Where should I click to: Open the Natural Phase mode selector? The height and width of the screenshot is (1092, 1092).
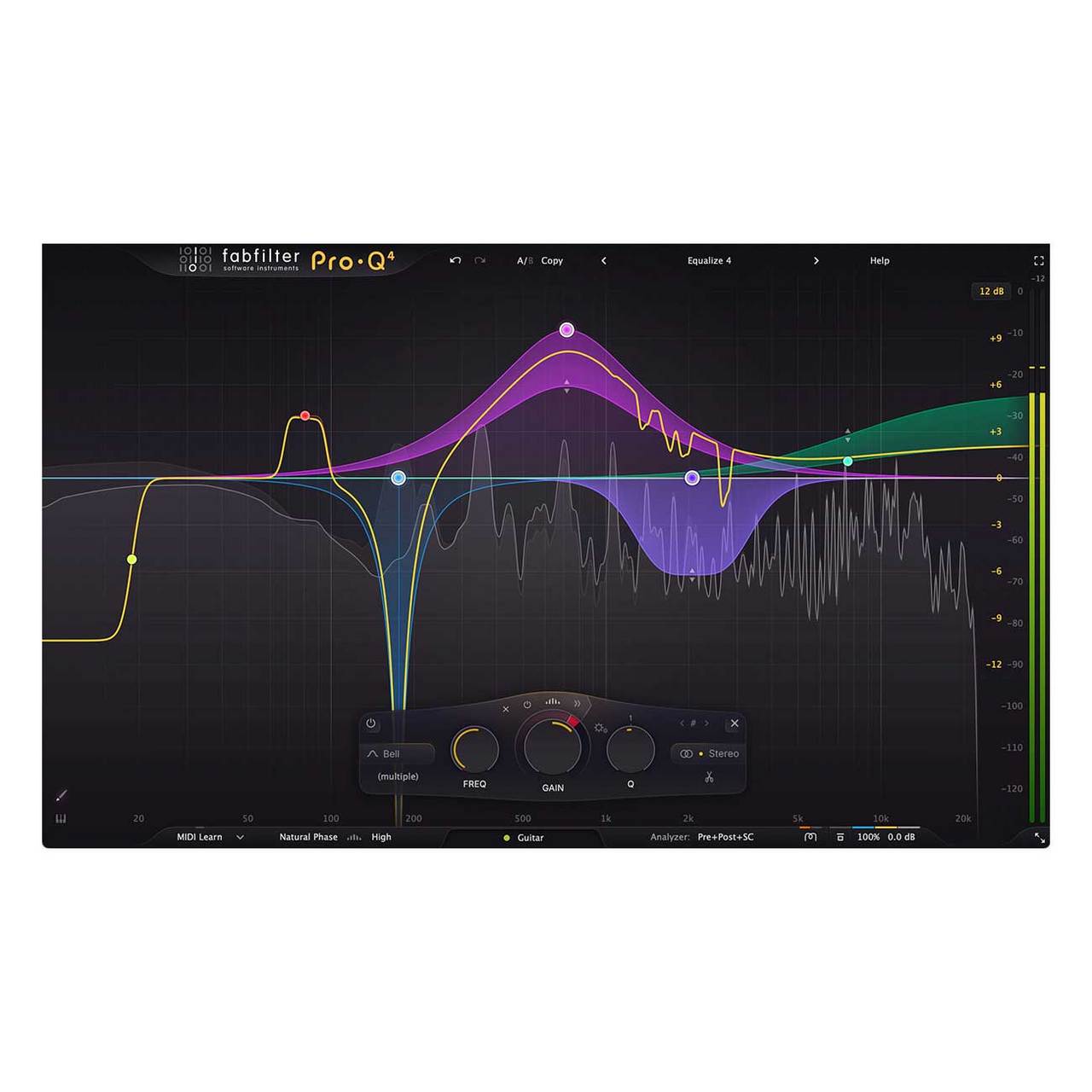click(x=307, y=837)
